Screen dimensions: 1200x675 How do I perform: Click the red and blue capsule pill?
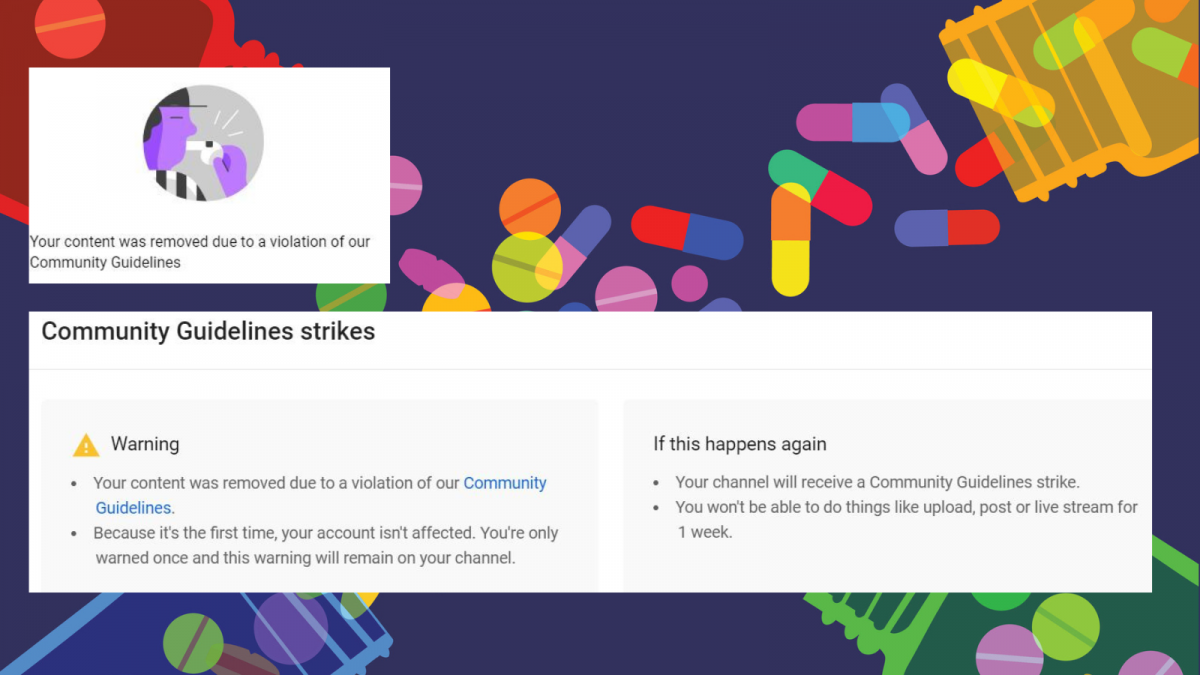pos(687,232)
